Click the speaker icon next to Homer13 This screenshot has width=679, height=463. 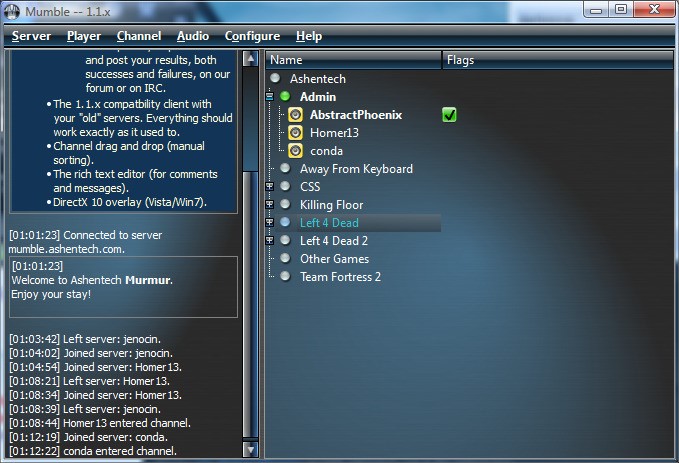295,133
